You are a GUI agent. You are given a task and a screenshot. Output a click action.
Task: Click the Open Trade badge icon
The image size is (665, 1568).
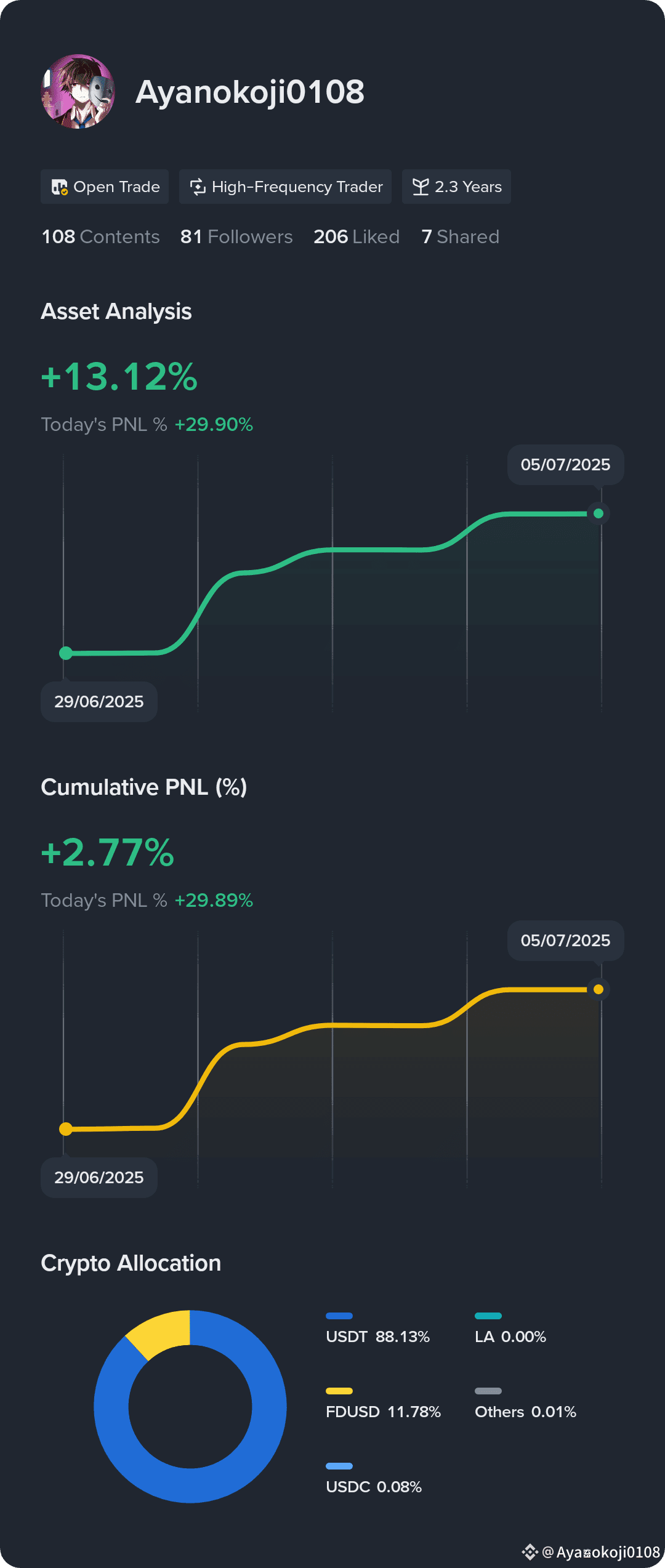(x=59, y=187)
